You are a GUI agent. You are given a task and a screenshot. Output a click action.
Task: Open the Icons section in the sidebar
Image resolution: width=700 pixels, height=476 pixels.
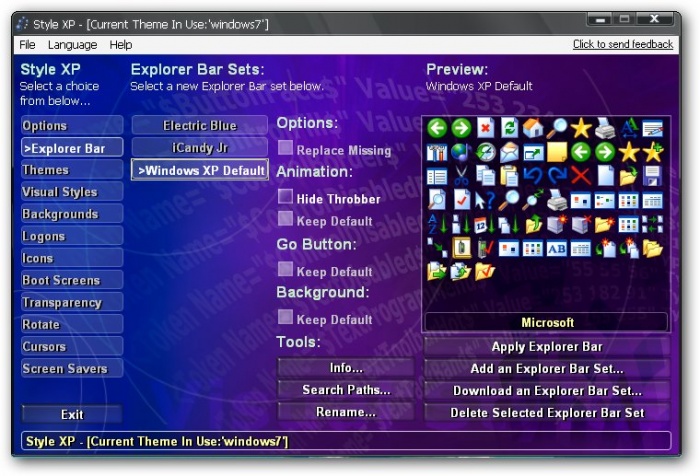point(72,258)
